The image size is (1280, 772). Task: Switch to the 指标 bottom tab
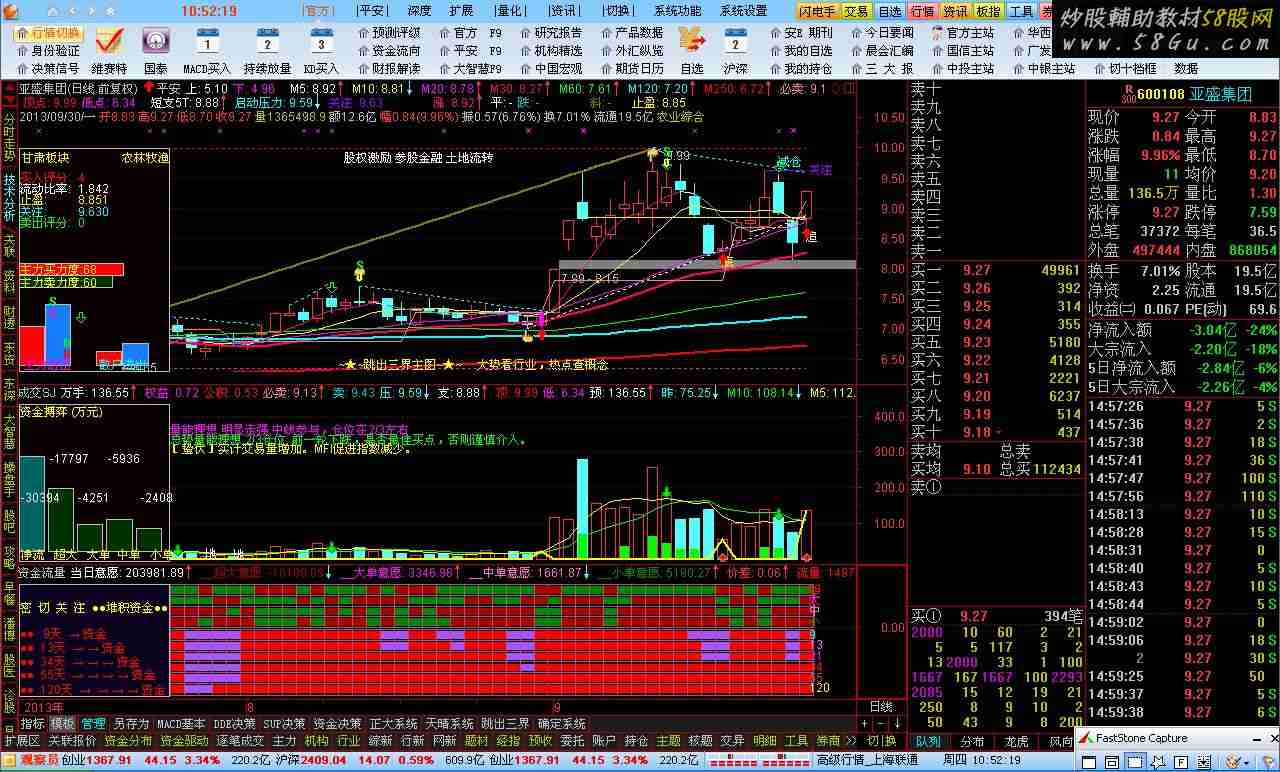coord(33,723)
